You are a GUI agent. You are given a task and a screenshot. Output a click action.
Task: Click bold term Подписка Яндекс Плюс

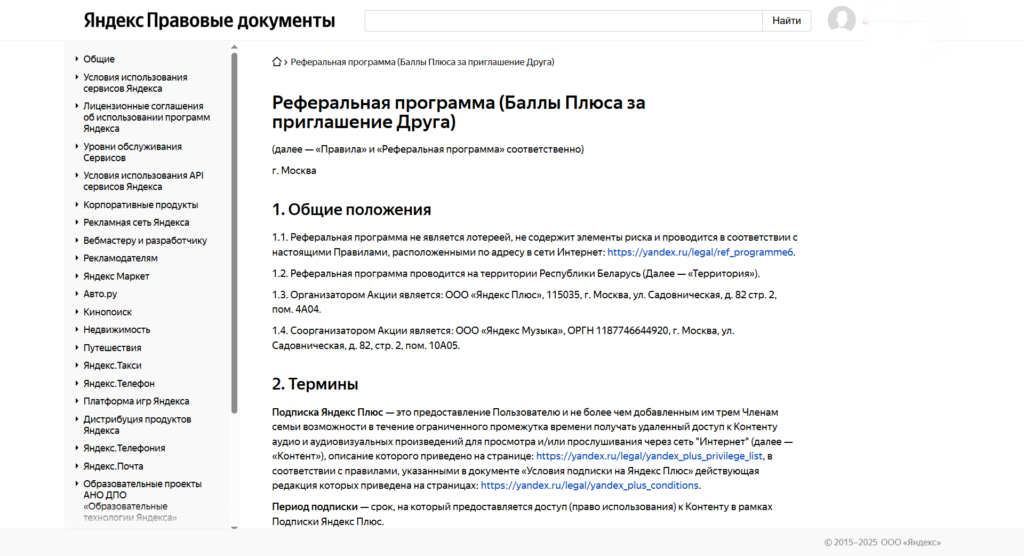327,412
